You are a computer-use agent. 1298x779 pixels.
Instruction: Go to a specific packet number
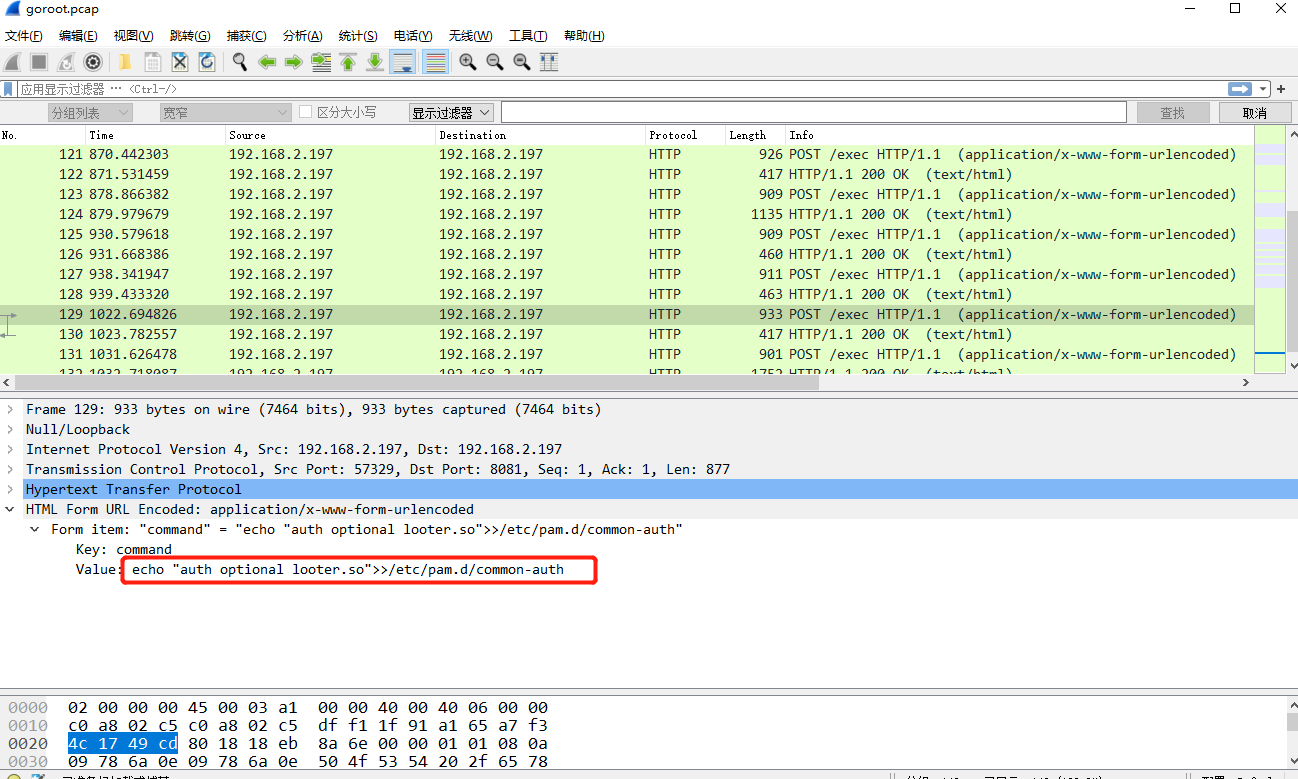321,62
